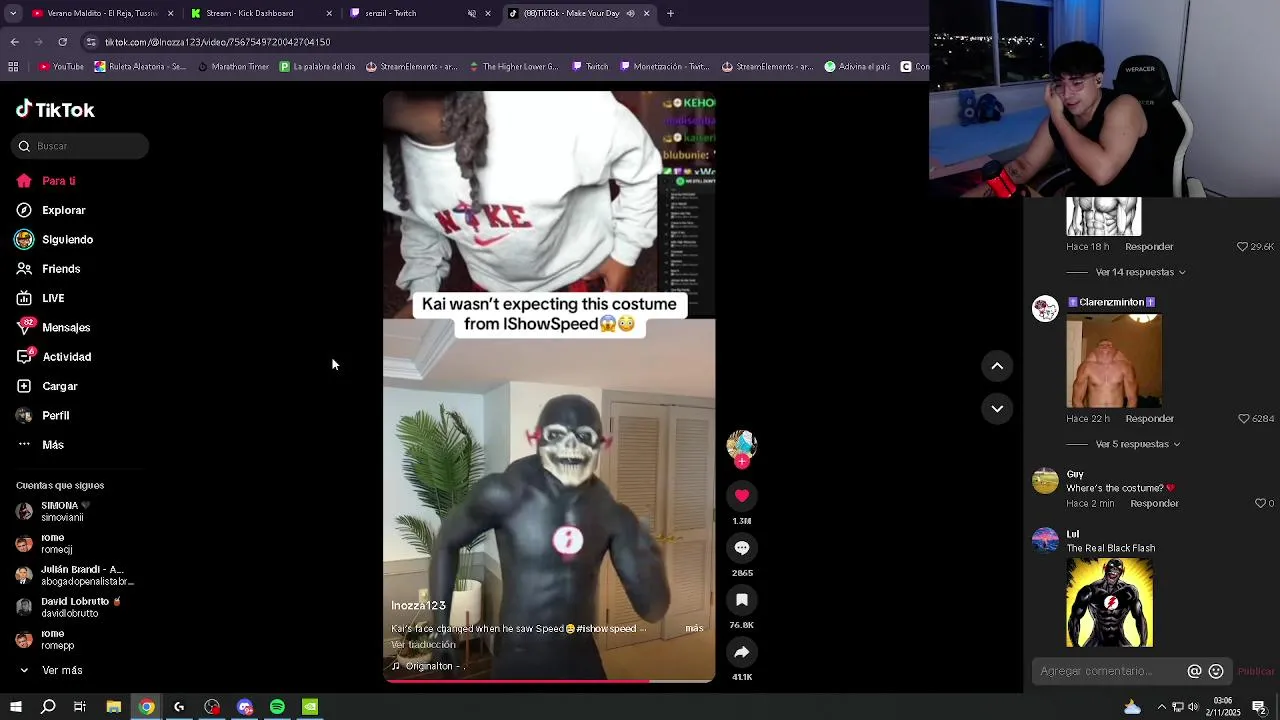Open the video comments bubble icon
Viewport: 1280px width, 720px height.
742,547
